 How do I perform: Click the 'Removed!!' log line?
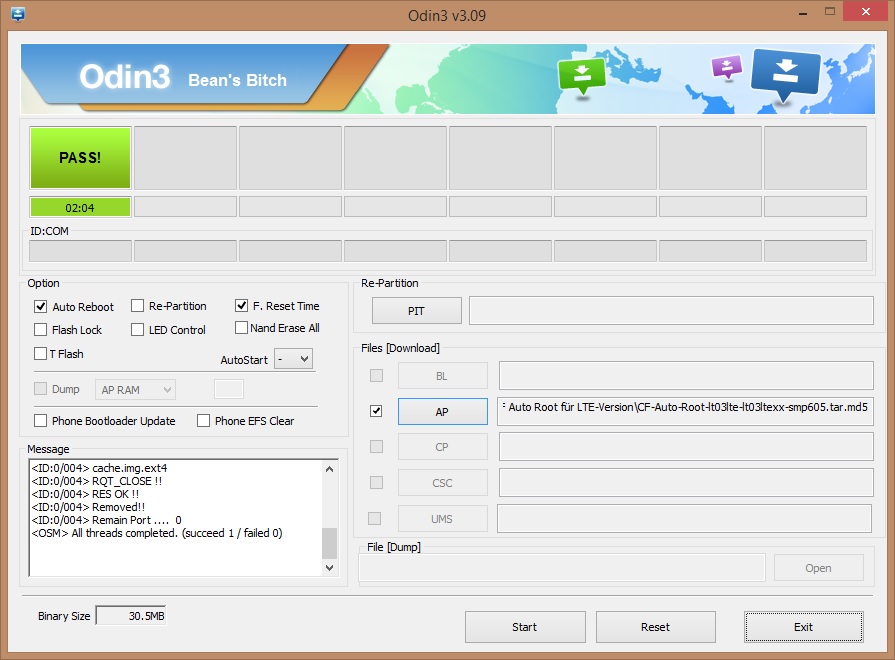pyautogui.click(x=88, y=507)
